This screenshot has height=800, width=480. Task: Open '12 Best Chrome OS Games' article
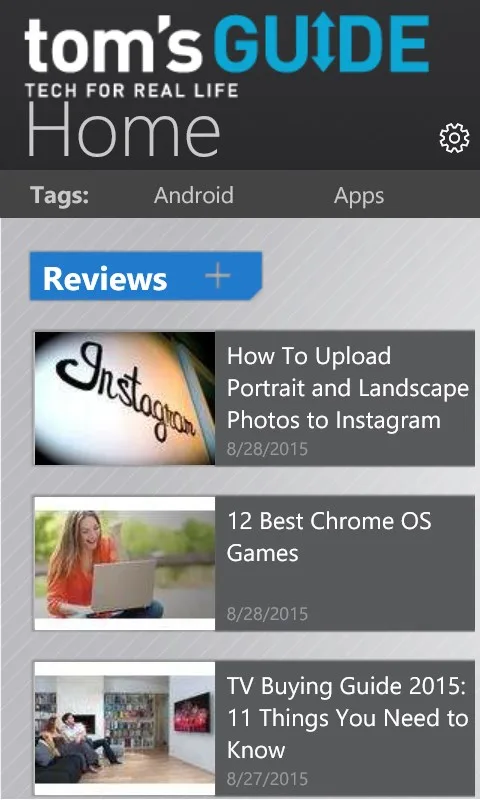click(329, 537)
